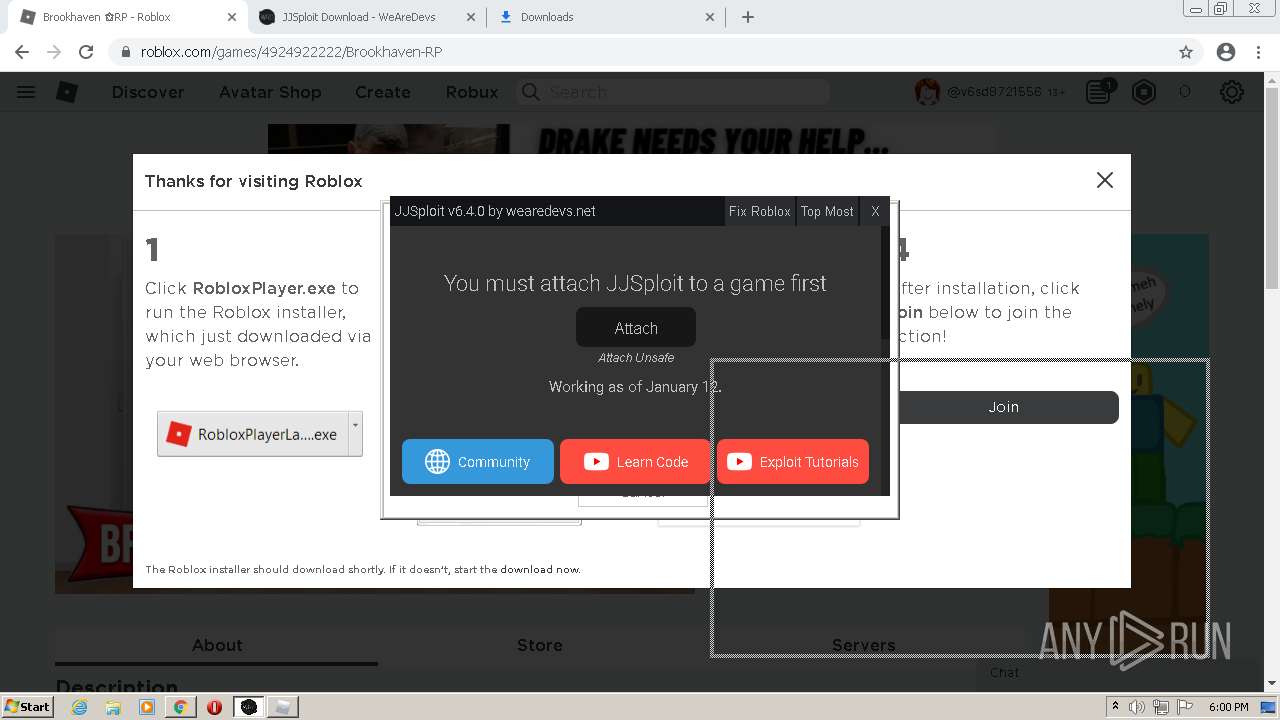Click the RobloxPlayerLauncher.exe download item

point(252,434)
